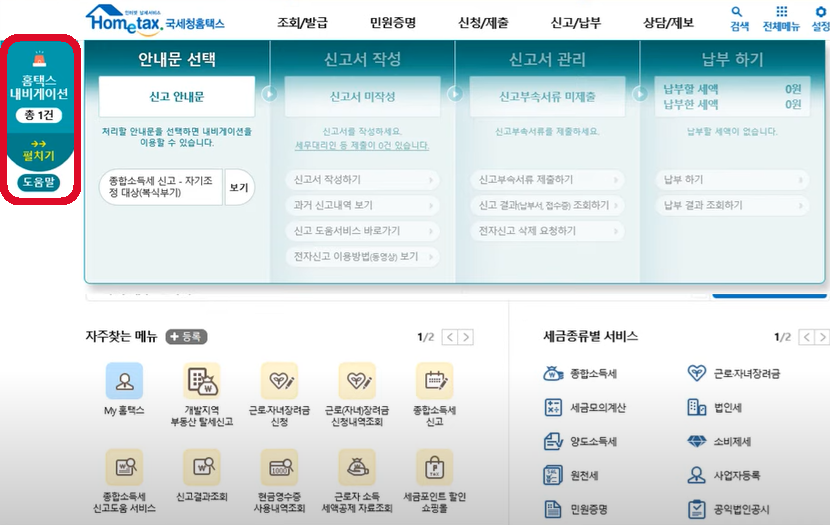The image size is (830, 525).
Task: Open the My 홈택스 icon
Action: coord(124,381)
